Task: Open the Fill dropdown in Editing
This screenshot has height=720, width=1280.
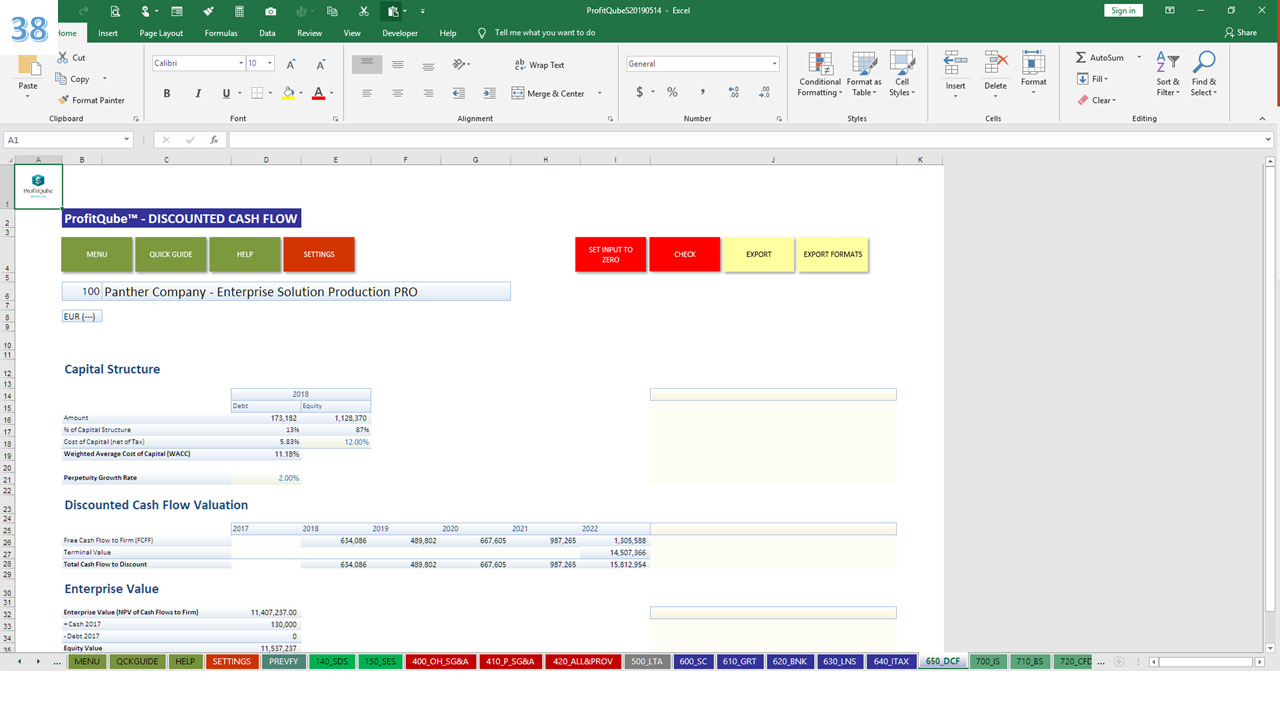Action: 1092,79
